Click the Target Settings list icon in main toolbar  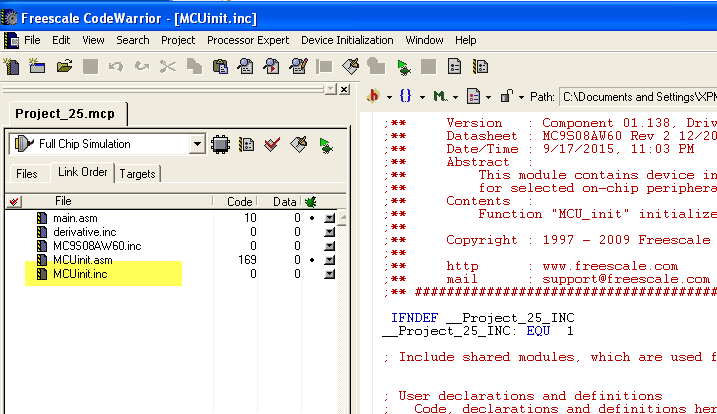[x=454, y=67]
